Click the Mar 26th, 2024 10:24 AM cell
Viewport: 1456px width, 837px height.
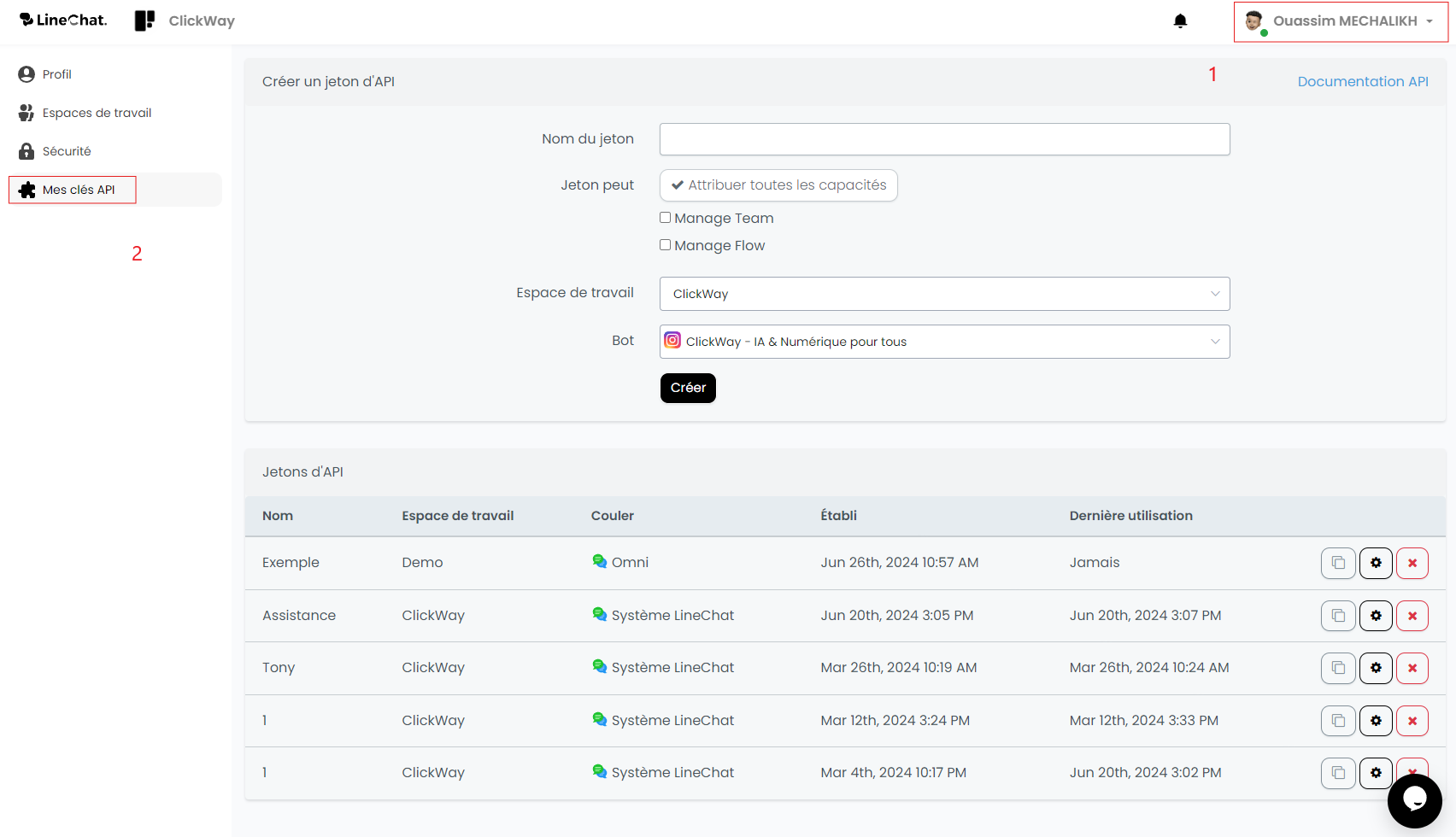coord(1149,668)
